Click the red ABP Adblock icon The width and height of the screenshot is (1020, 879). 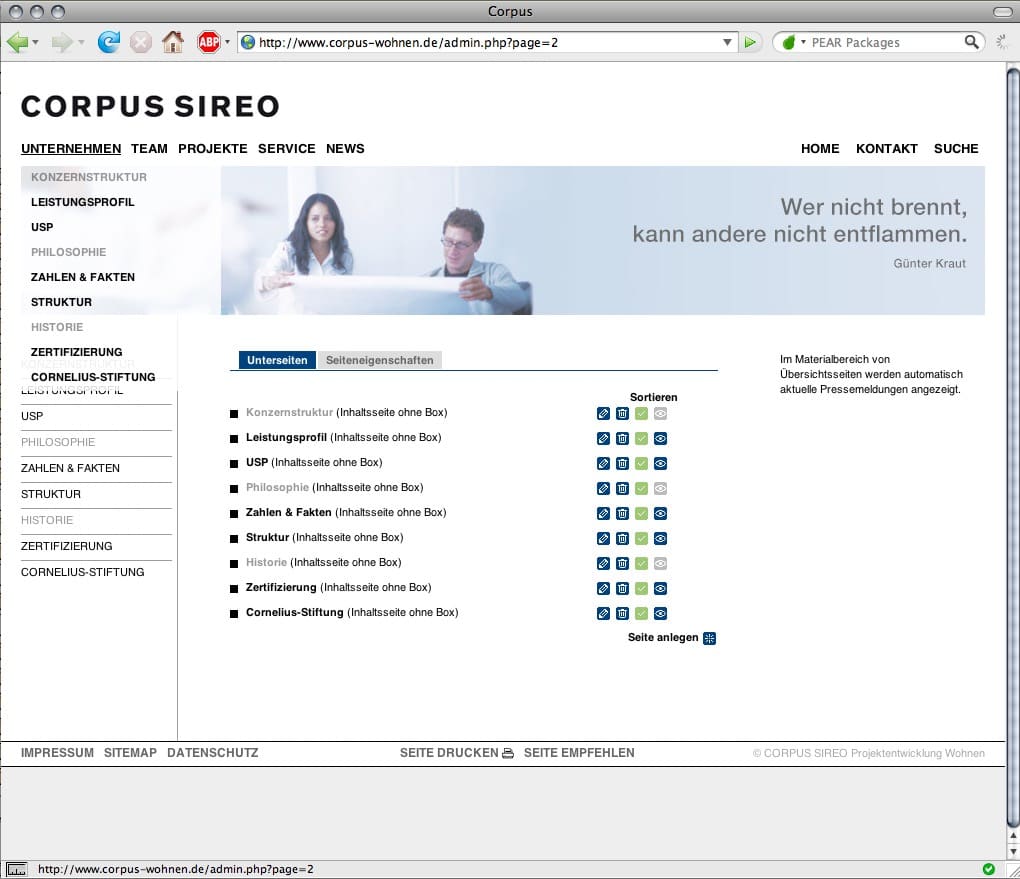(x=209, y=42)
